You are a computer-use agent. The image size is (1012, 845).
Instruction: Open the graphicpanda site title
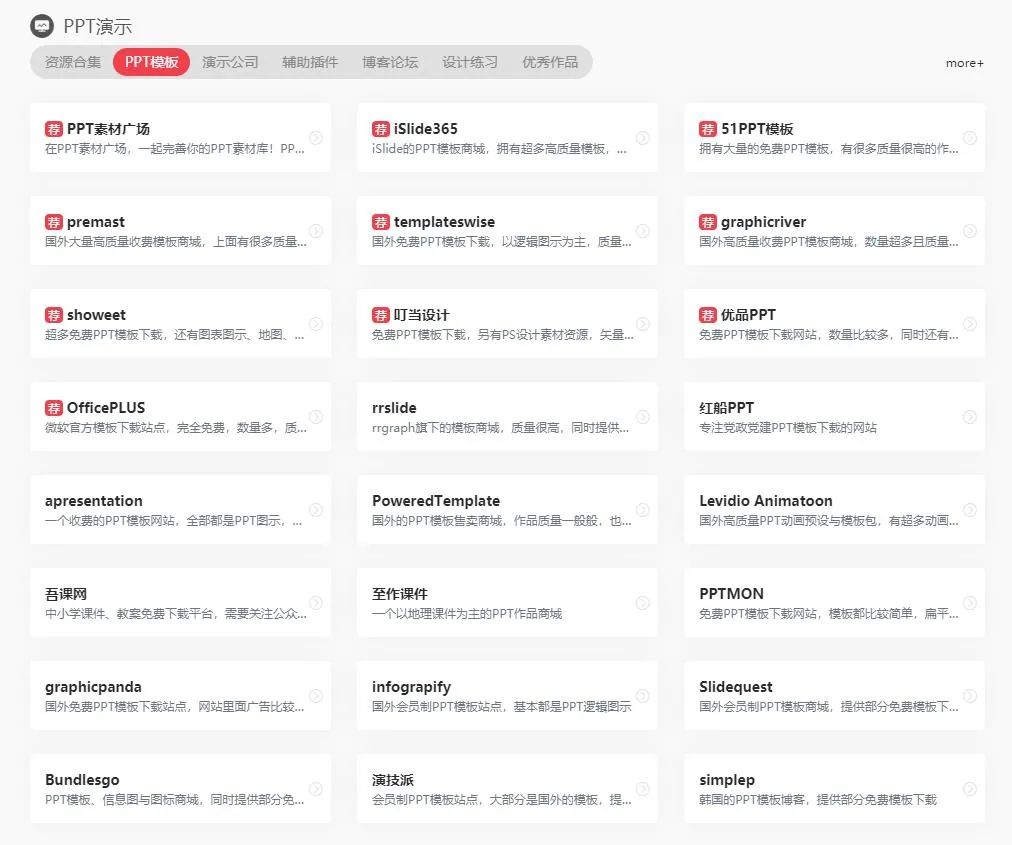93,686
